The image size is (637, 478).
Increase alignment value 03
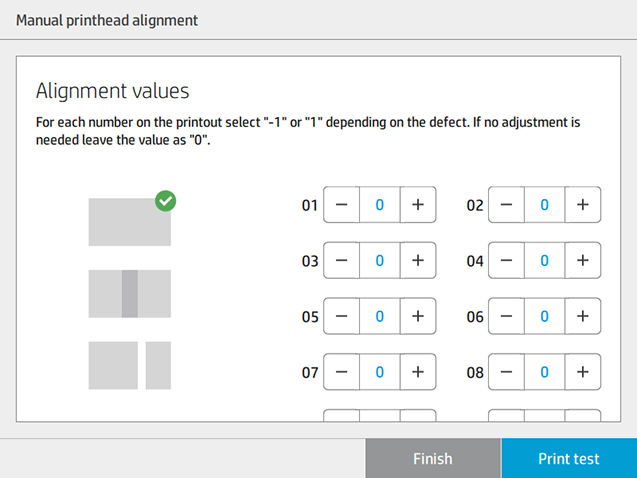click(418, 261)
